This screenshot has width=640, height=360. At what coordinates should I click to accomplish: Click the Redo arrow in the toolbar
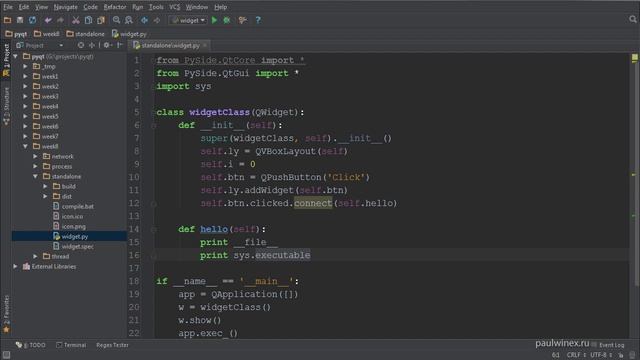60,20
